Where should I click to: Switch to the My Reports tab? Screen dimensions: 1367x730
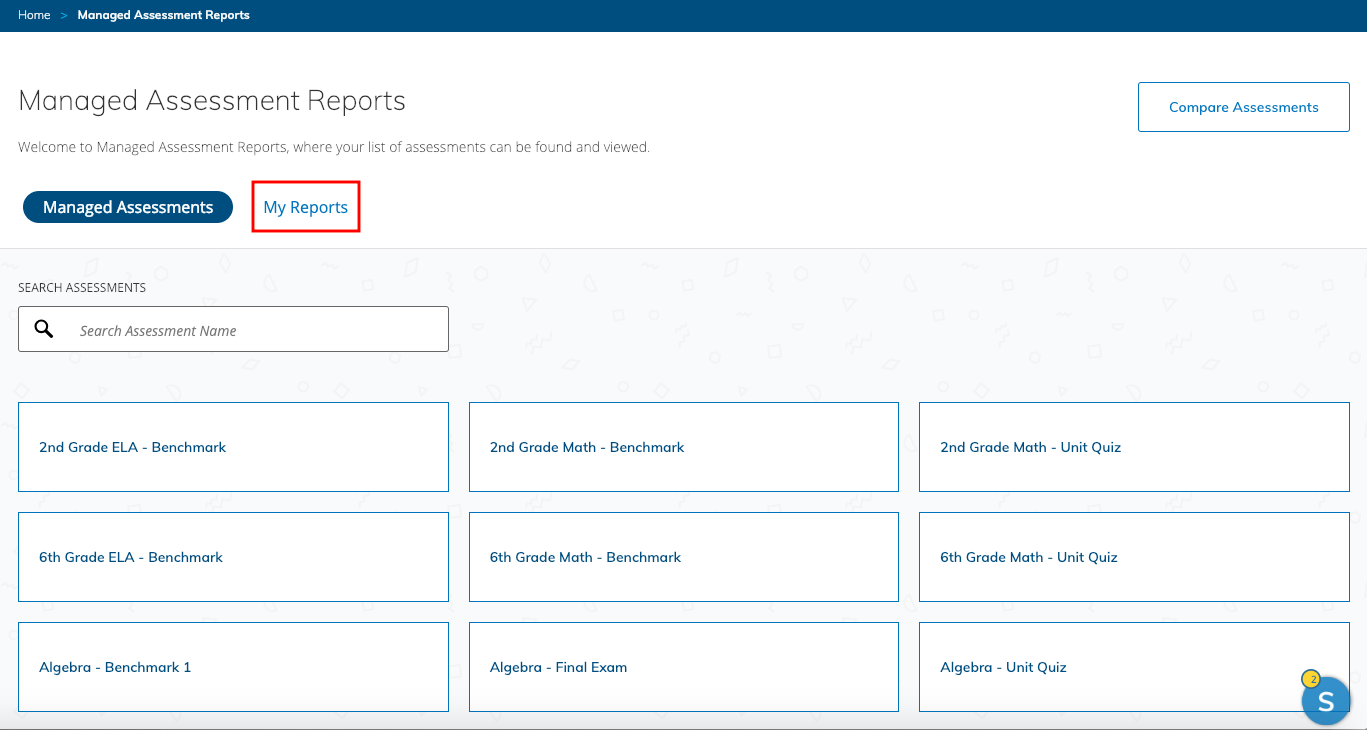[305, 206]
